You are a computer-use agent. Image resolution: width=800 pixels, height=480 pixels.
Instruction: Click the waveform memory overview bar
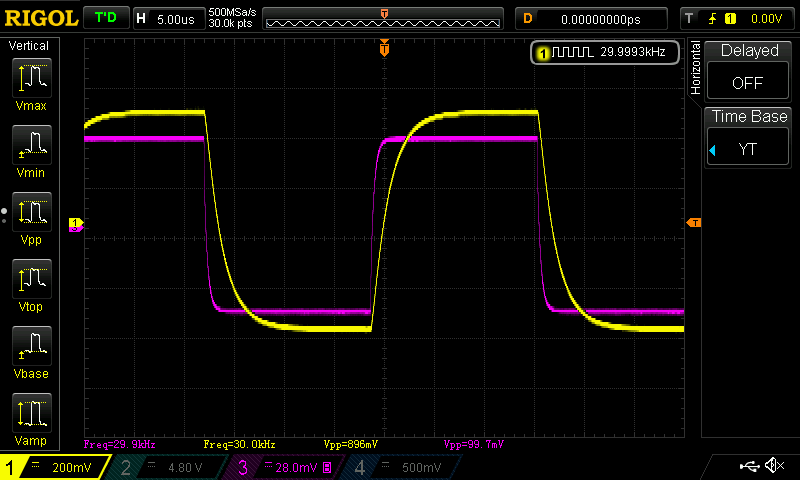pos(383,19)
